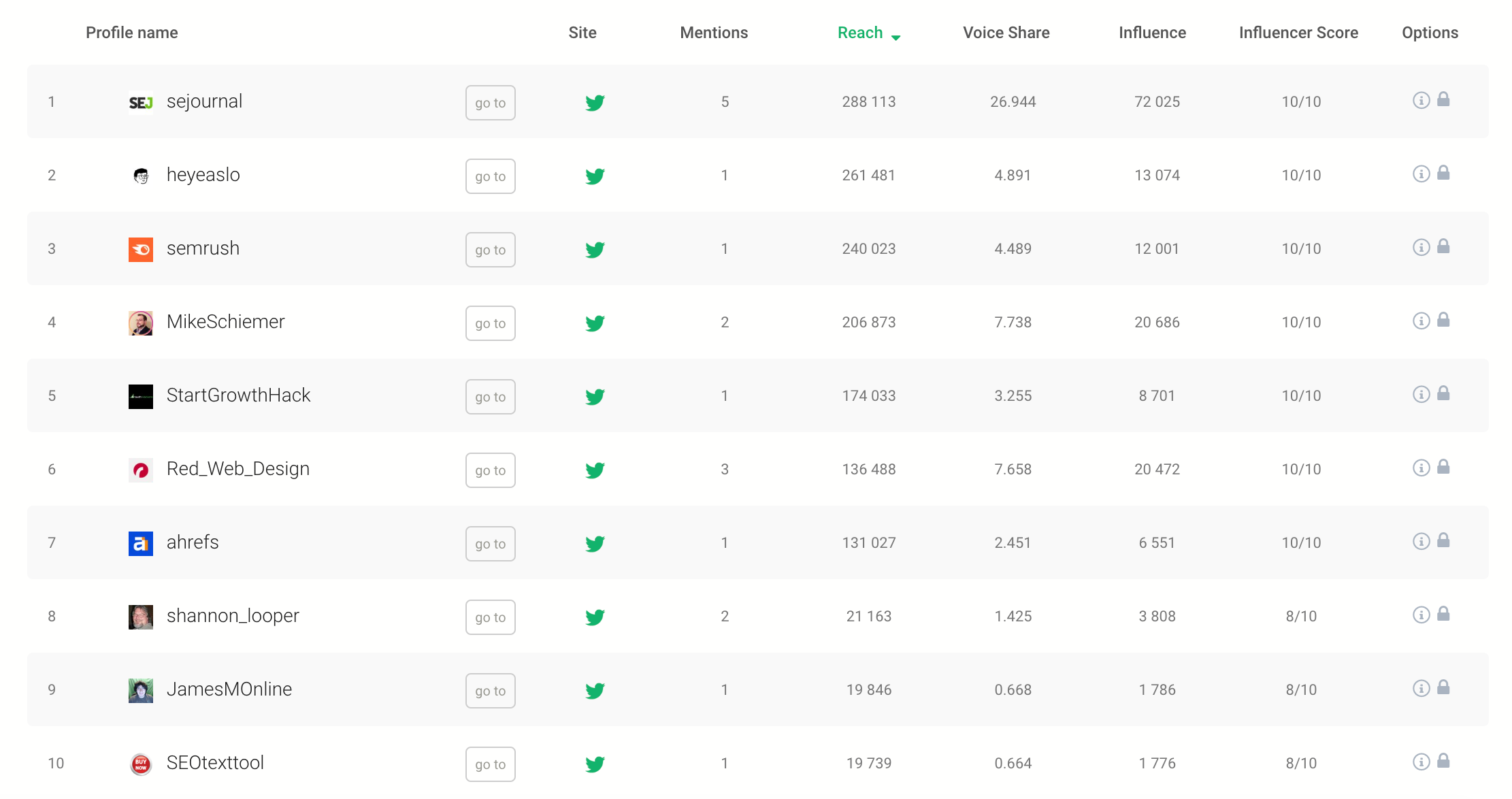Open info icon for sejournal
The width and height of the screenshot is (1512, 799).
1421,100
